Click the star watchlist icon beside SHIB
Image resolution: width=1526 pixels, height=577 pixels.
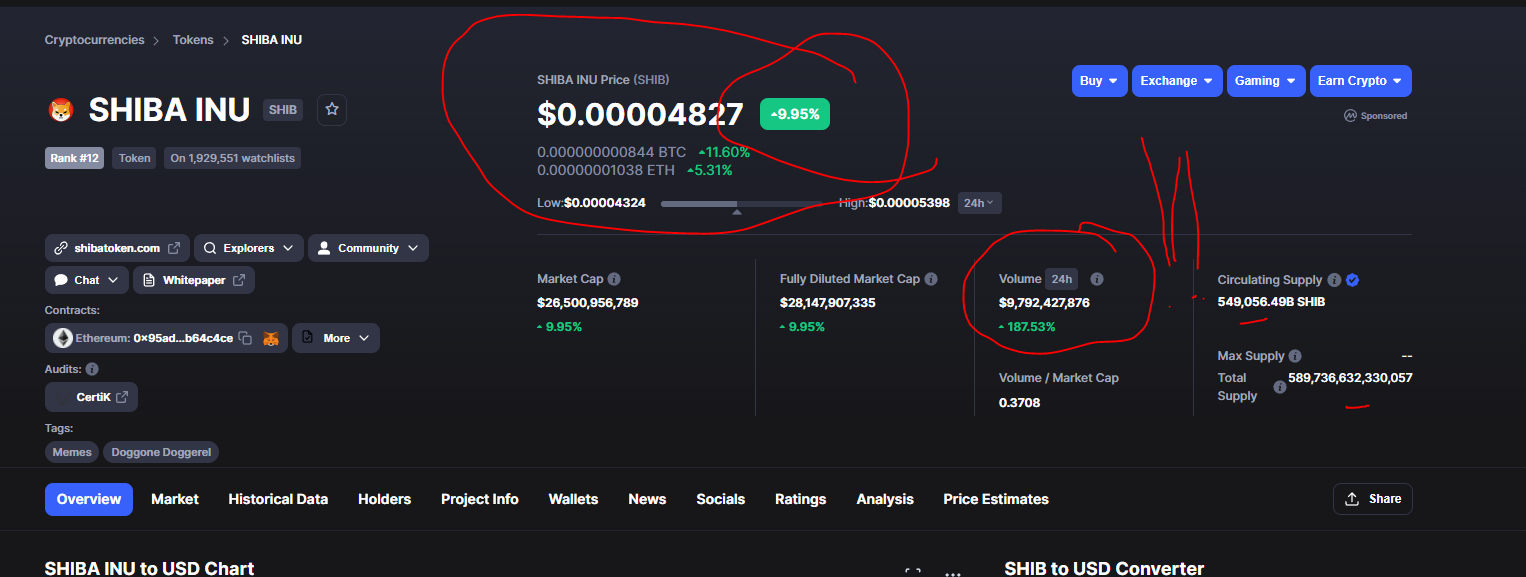[x=332, y=109]
